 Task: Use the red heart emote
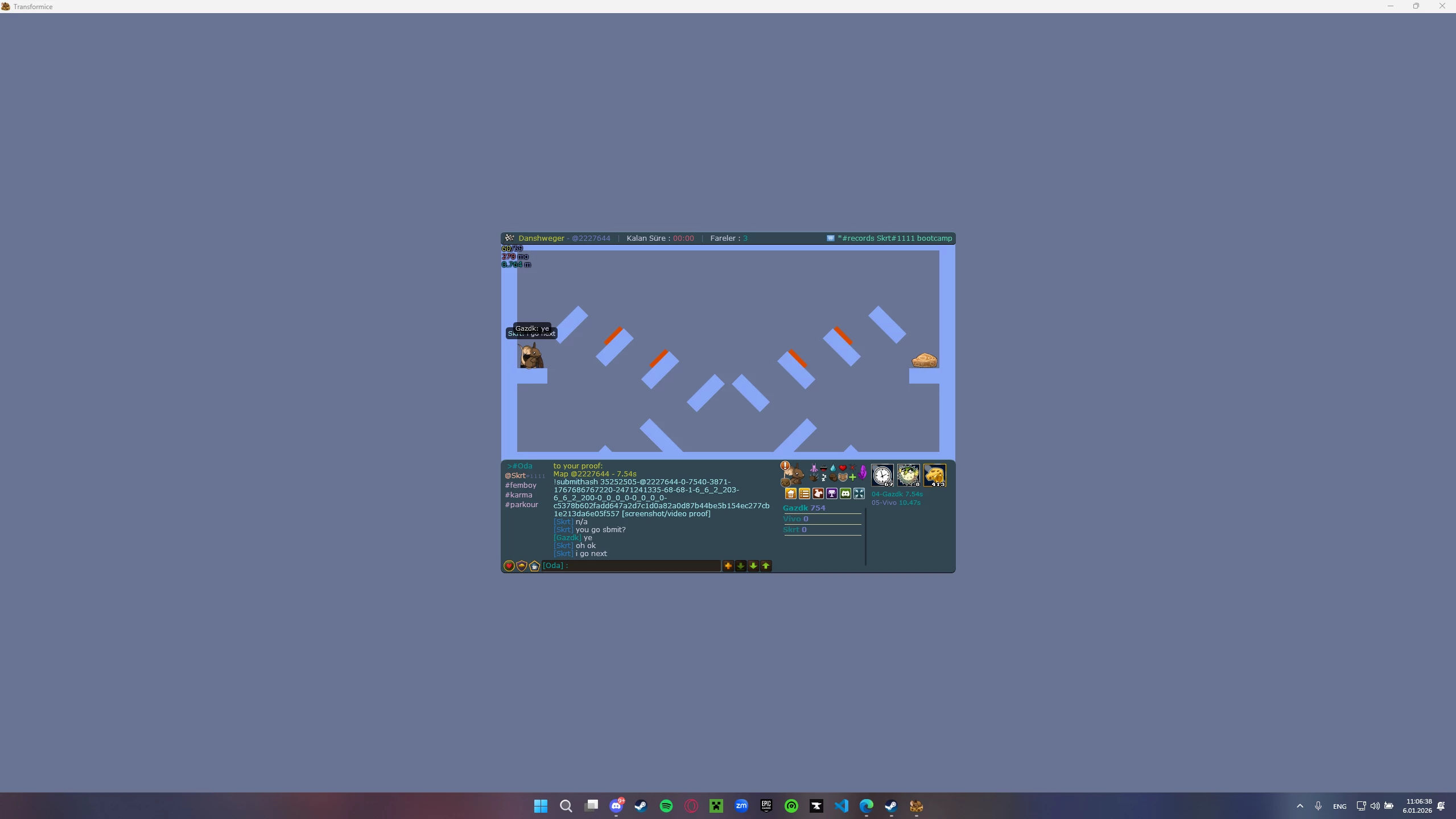(843, 468)
